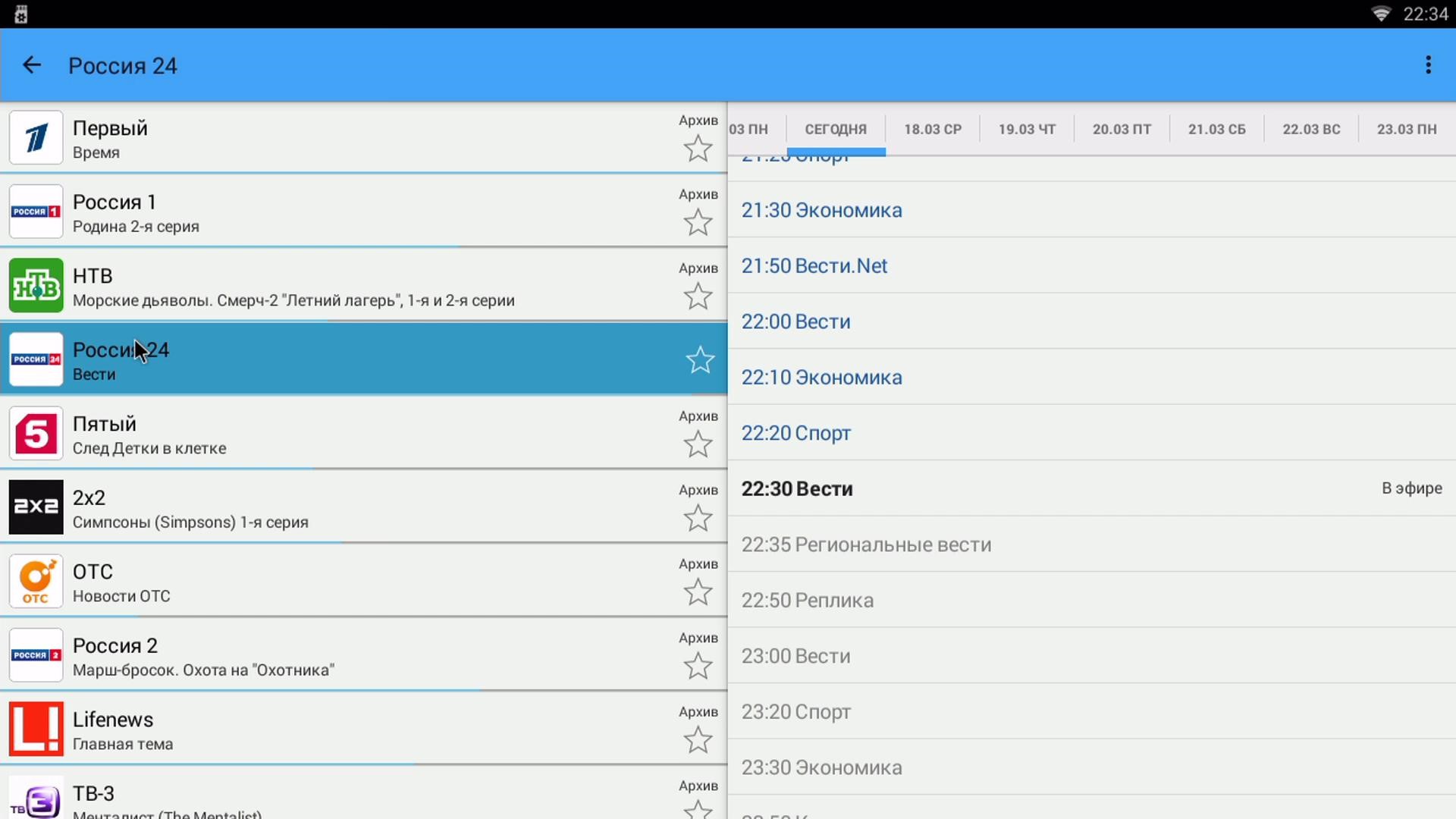
Task: Open Архив for the Lifenews channel
Action: pyautogui.click(x=698, y=712)
